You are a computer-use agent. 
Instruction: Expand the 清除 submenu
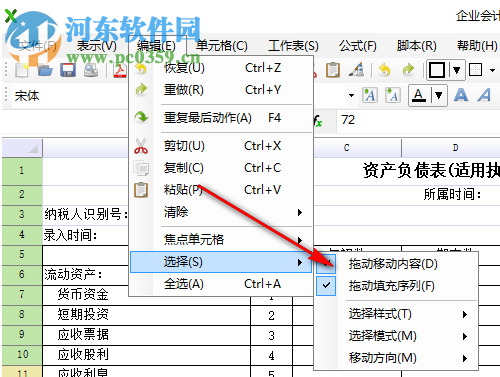click(x=221, y=212)
